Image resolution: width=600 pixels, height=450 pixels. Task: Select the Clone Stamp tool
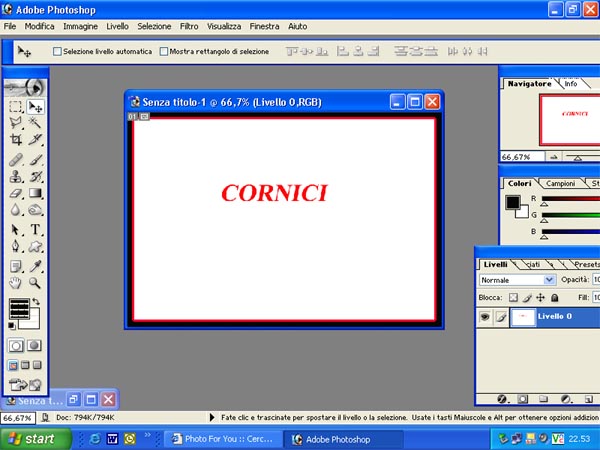(16, 176)
